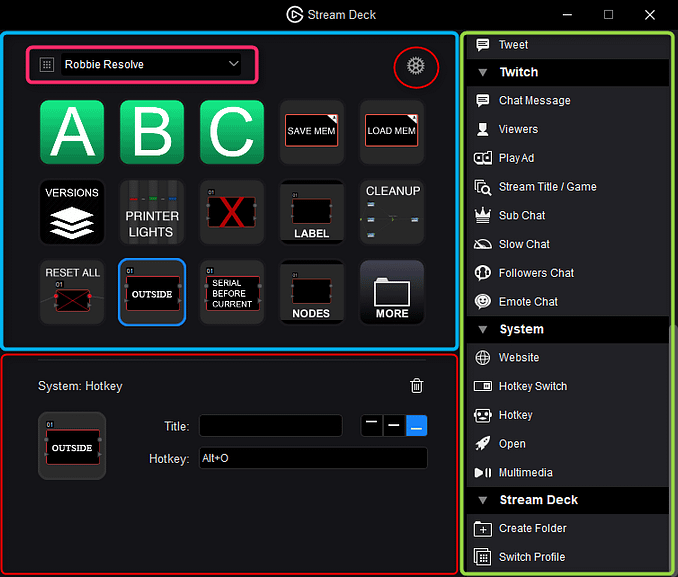Screen dimensions: 678x577
Task: Click the OUTSIDE key preview thumbnail
Action: coord(72,446)
